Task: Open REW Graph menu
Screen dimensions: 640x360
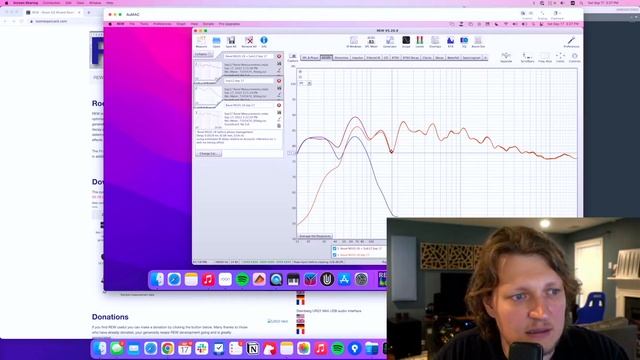Action: pos(181,24)
